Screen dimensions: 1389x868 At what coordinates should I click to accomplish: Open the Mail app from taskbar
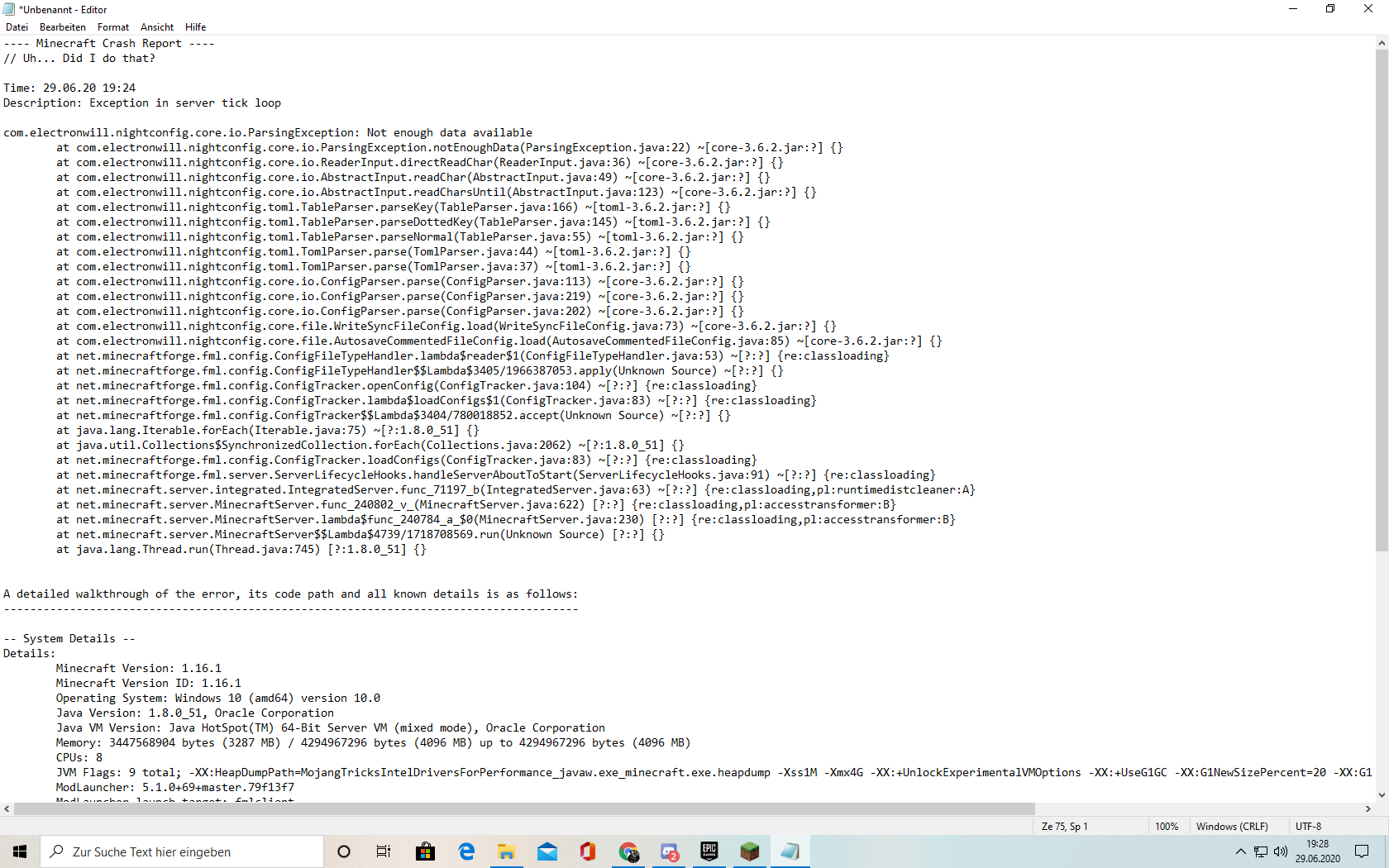coord(547,851)
